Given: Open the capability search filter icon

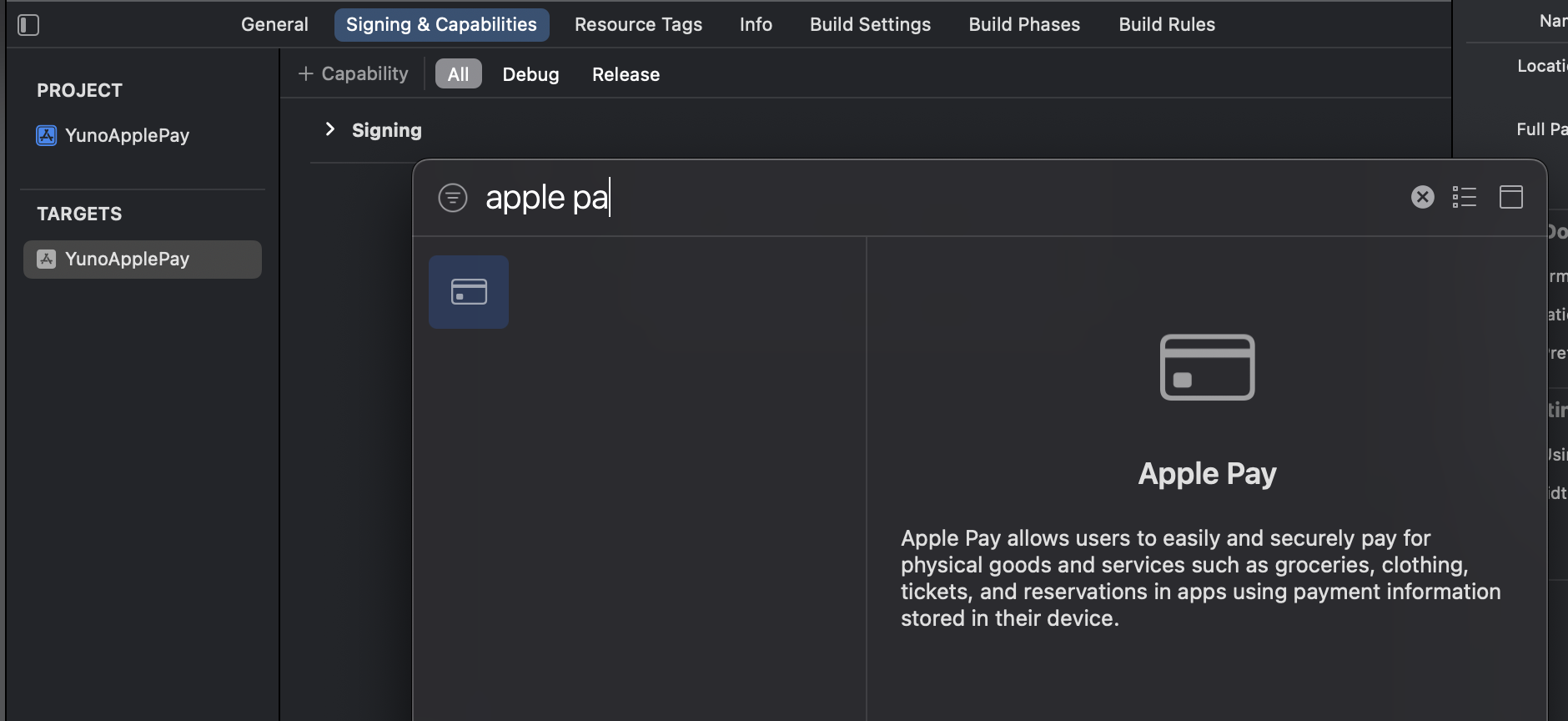Looking at the screenshot, I should click(x=453, y=197).
